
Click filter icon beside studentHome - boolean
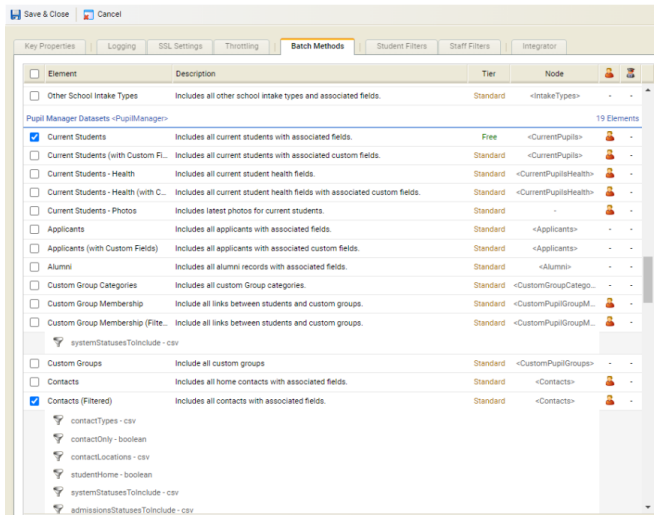pos(58,474)
